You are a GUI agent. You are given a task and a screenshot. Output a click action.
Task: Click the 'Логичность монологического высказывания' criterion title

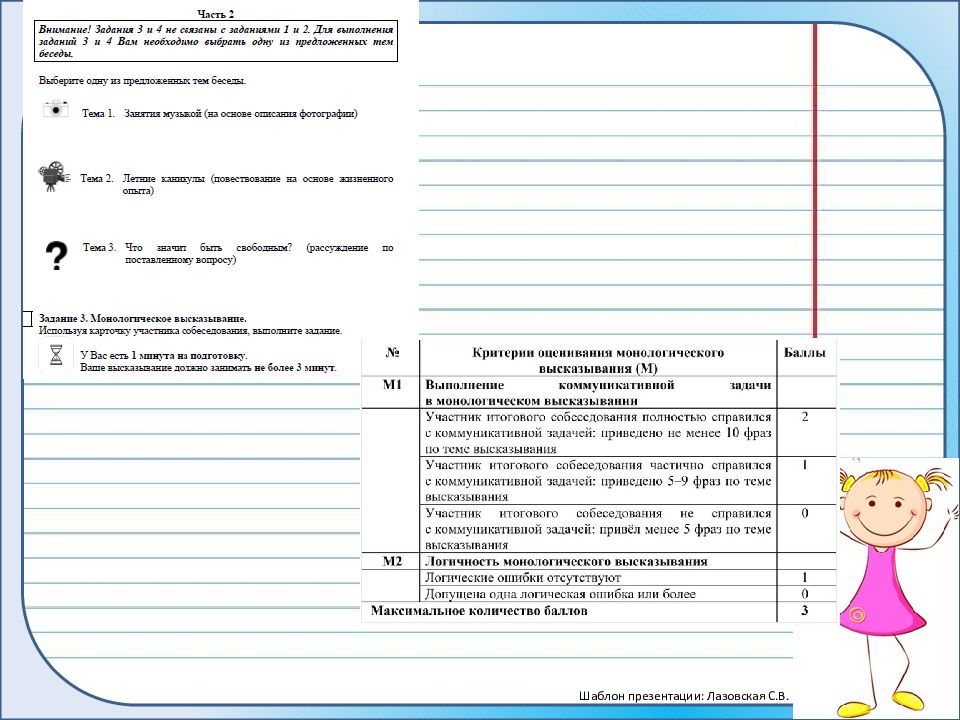pos(566,561)
